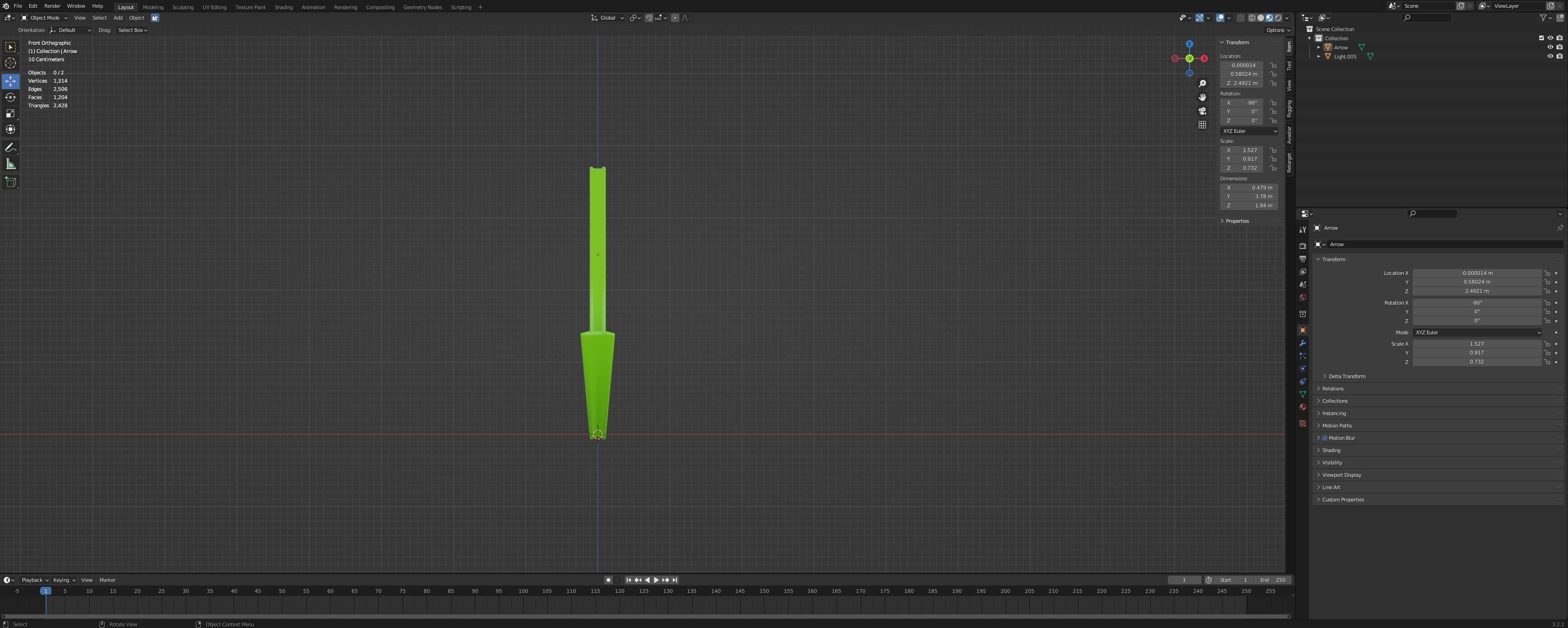
Task: Select the Scale tool in toolbar
Action: 10,114
